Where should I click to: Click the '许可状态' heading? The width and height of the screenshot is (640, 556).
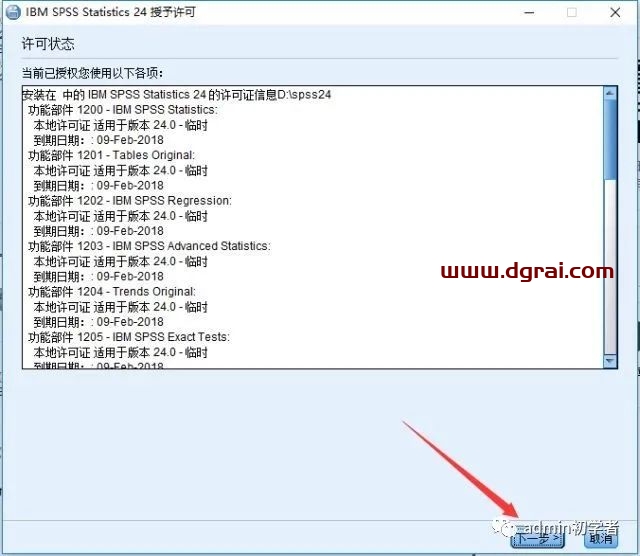pos(48,44)
